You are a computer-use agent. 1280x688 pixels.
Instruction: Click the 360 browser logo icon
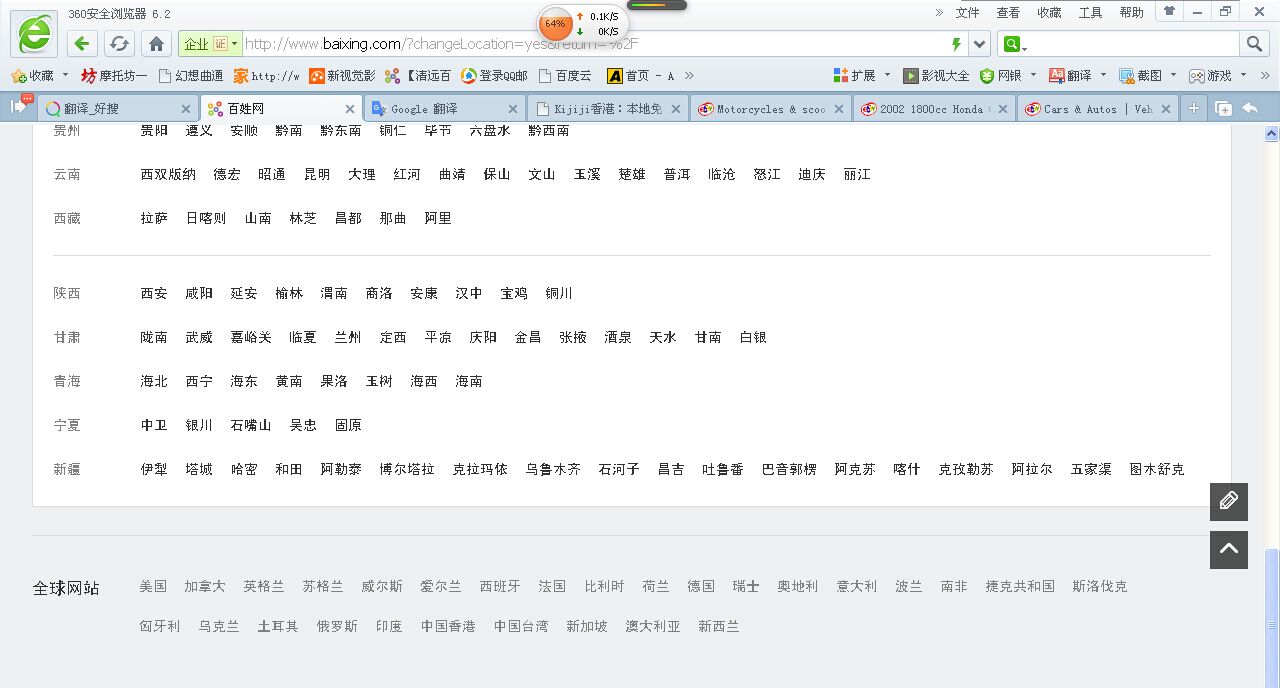coord(34,34)
